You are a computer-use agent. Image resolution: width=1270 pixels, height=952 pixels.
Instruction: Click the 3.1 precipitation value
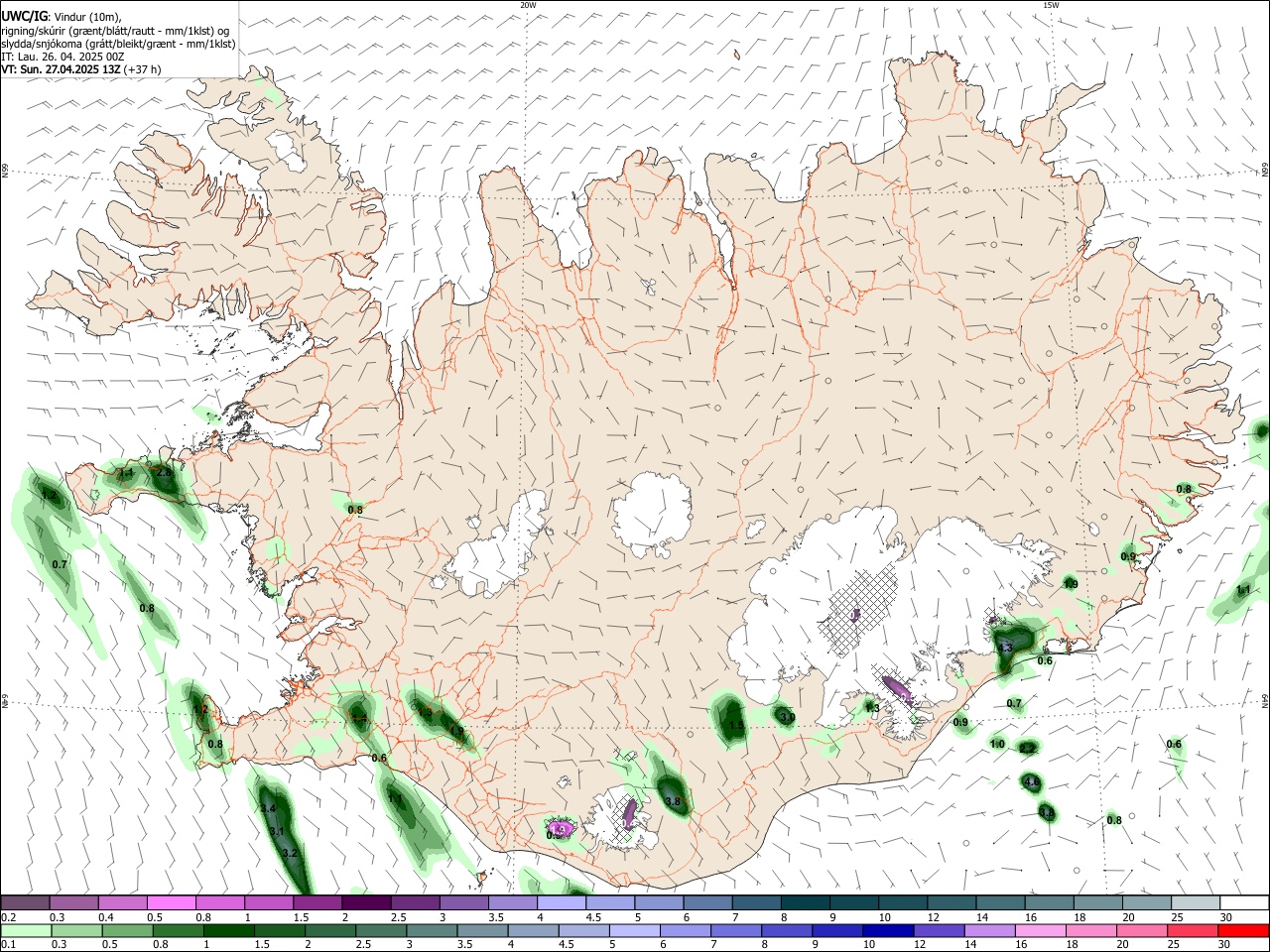coord(277,831)
